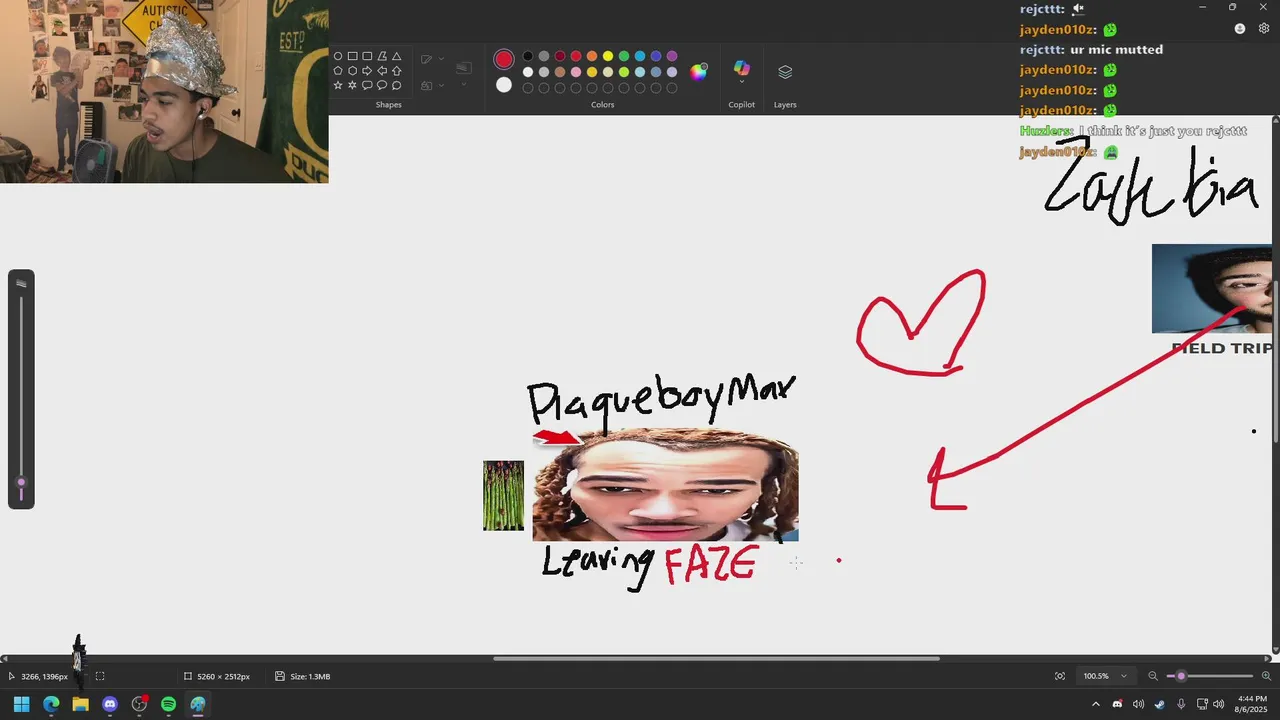Viewport: 1280px width, 720px height.
Task: Select the five-point star shape
Action: [x=338, y=86]
